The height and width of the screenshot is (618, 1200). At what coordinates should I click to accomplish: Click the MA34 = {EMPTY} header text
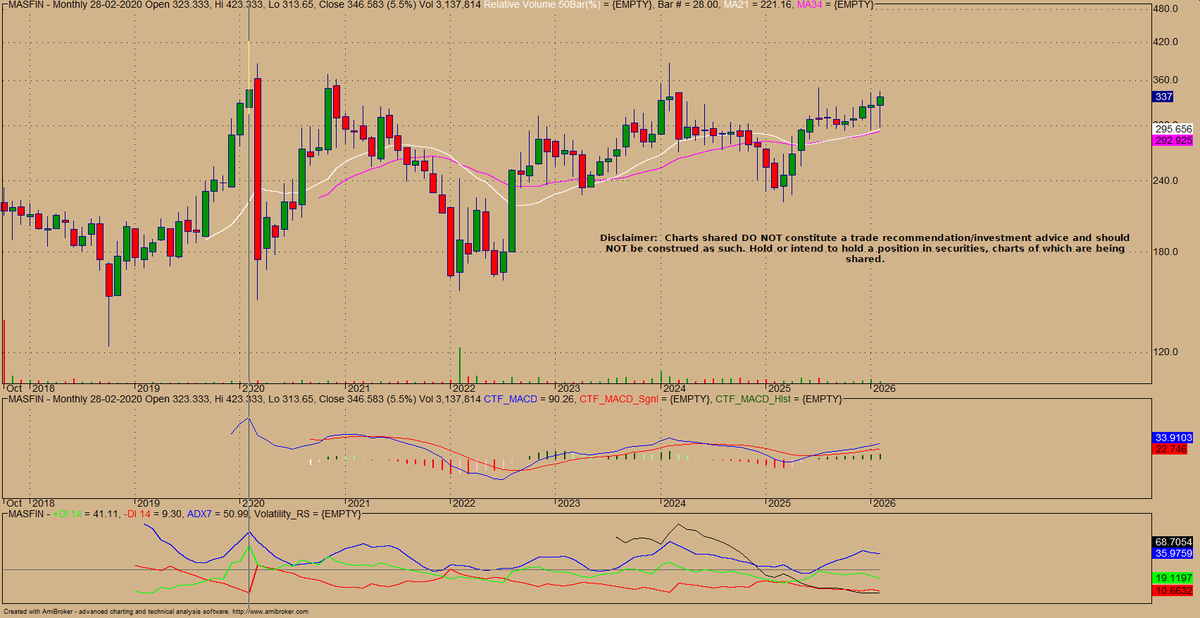[x=835, y=6]
